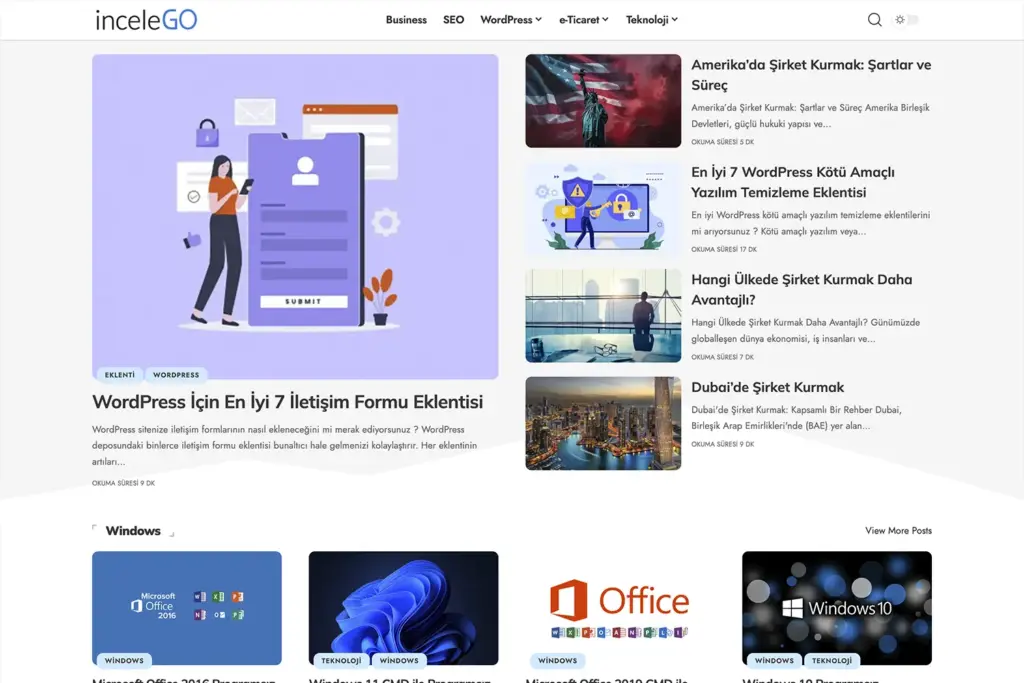Screen dimensions: 1024x683
Task: Expand the Teknoloji menu dropdown
Action: (651, 20)
